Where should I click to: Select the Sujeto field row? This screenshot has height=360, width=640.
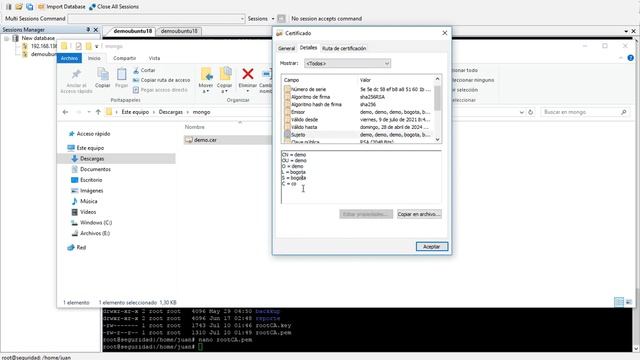[358, 134]
